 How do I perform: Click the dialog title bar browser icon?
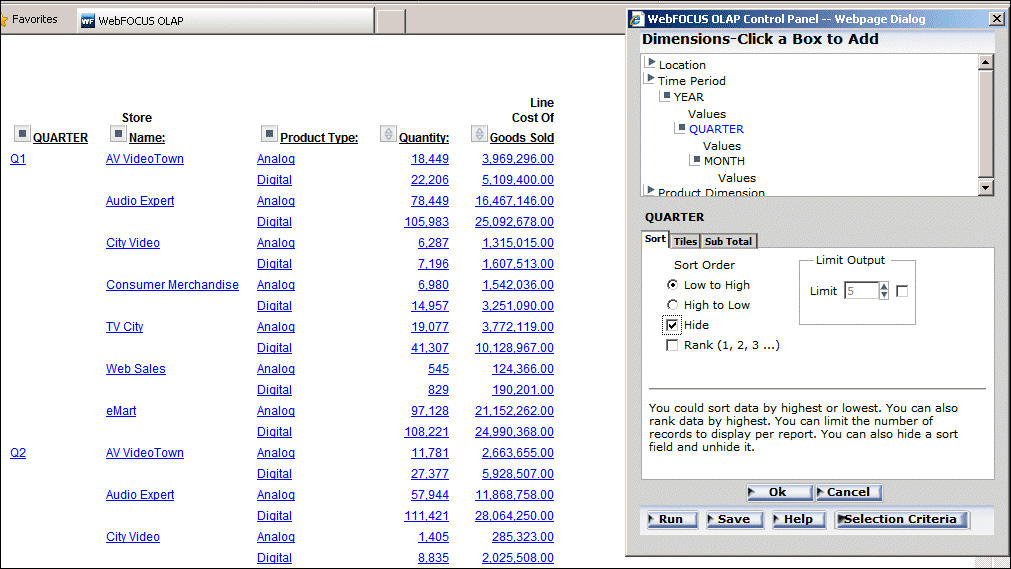[x=636, y=19]
